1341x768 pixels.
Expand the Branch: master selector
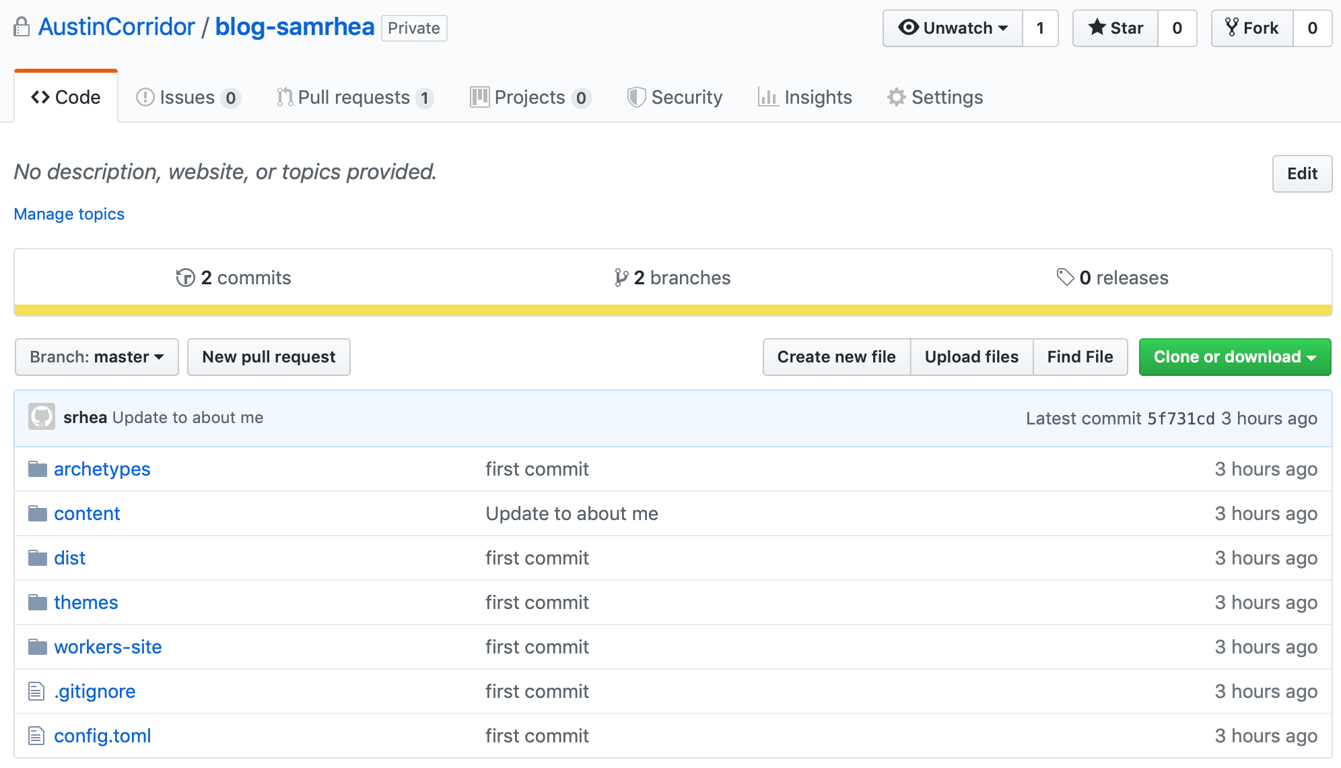pyautogui.click(x=96, y=357)
